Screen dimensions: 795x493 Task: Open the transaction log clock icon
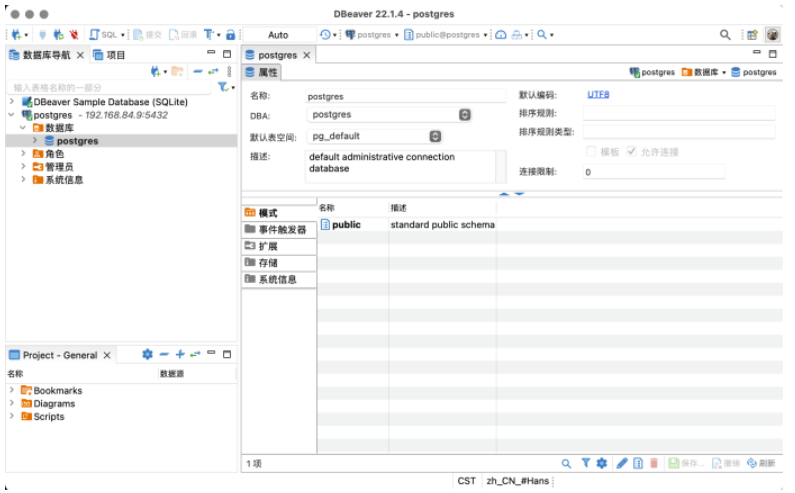(x=326, y=34)
